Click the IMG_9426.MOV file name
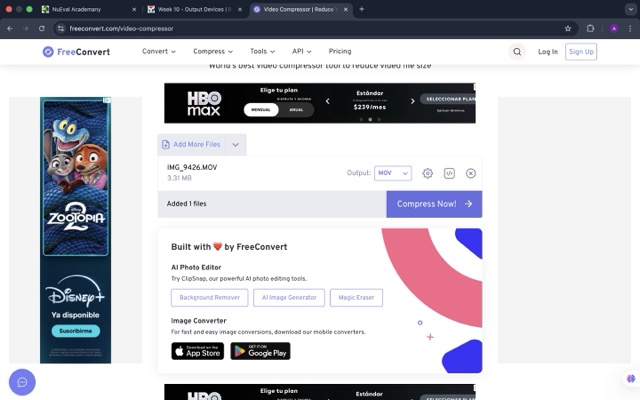 click(x=192, y=168)
